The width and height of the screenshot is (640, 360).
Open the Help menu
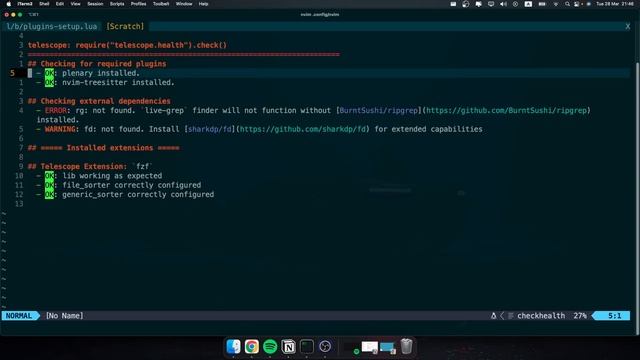[203, 4]
